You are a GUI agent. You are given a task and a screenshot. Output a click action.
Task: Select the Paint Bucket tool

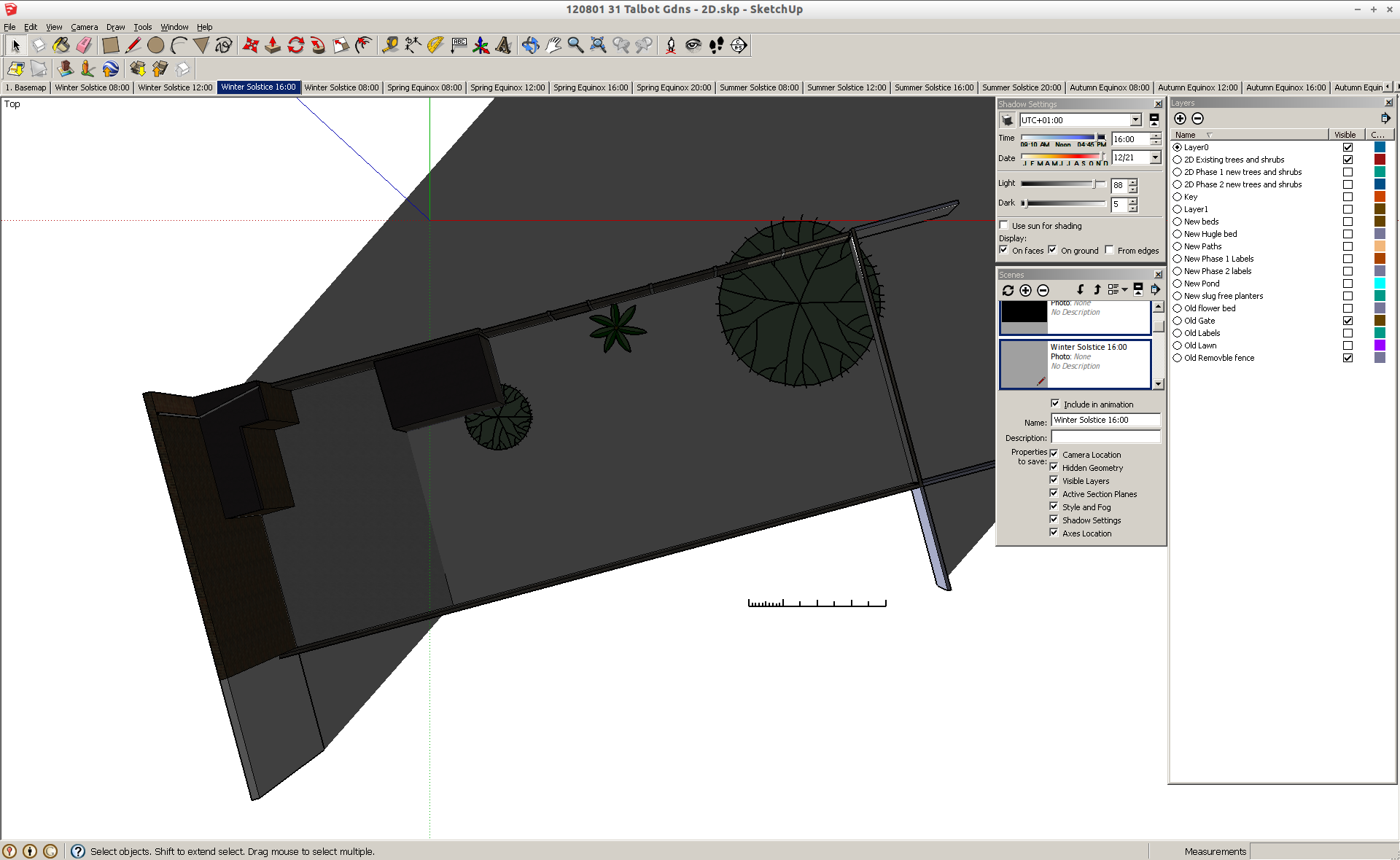coord(61,45)
